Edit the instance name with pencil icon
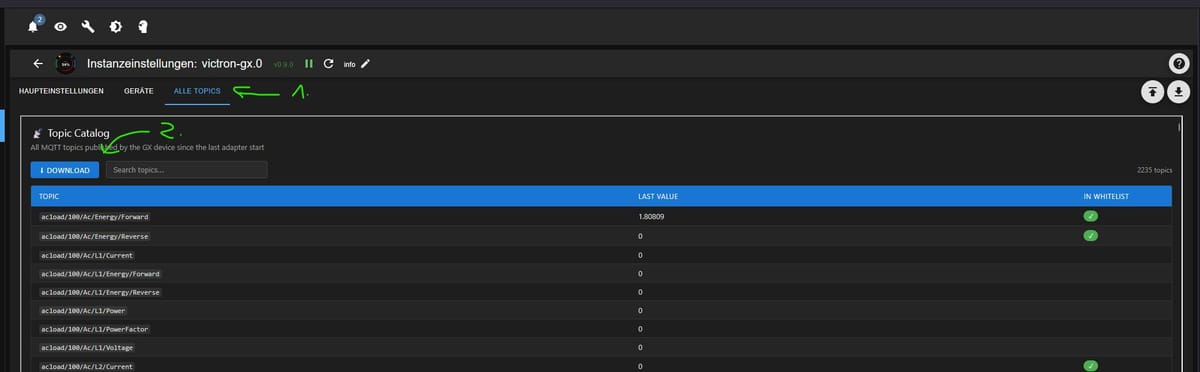The image size is (1200, 372). [365, 64]
